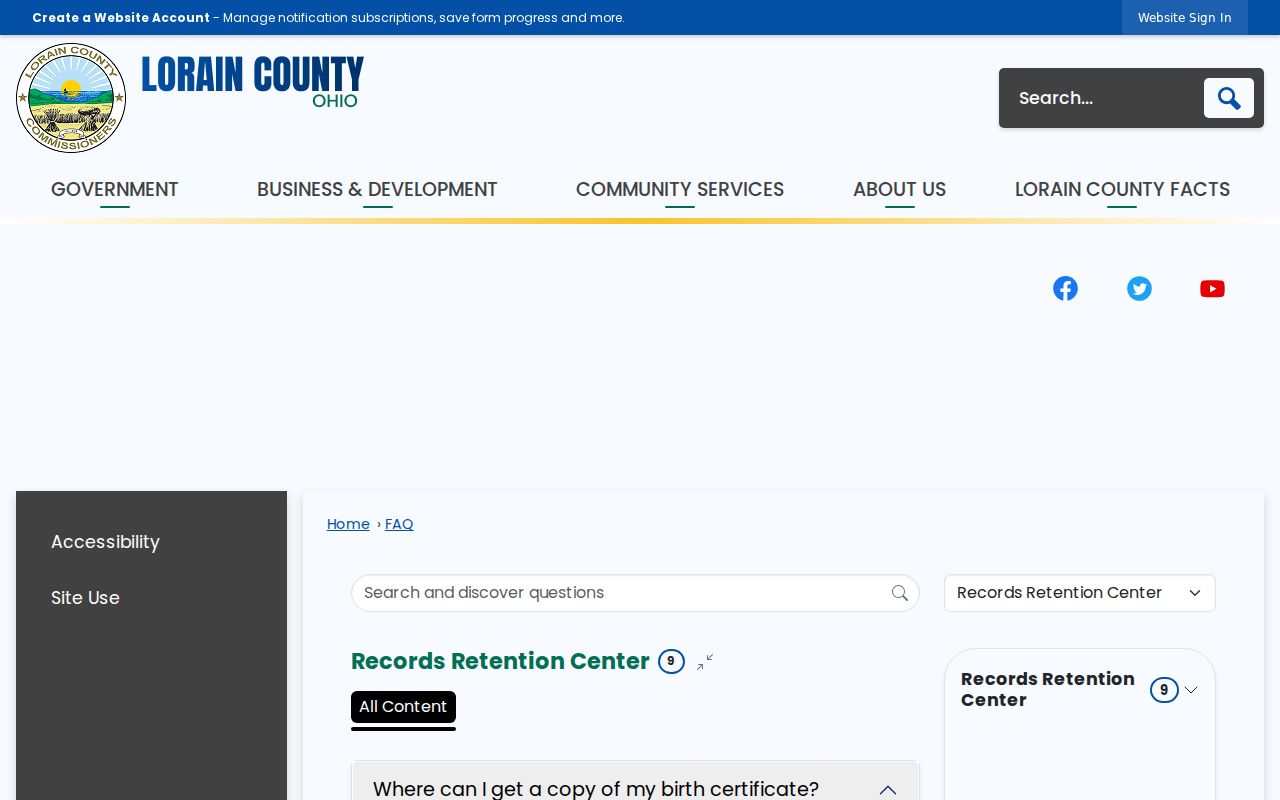Click the Records Retention Center green heading
Viewport: 1280px width, 800px height.
(x=500, y=661)
